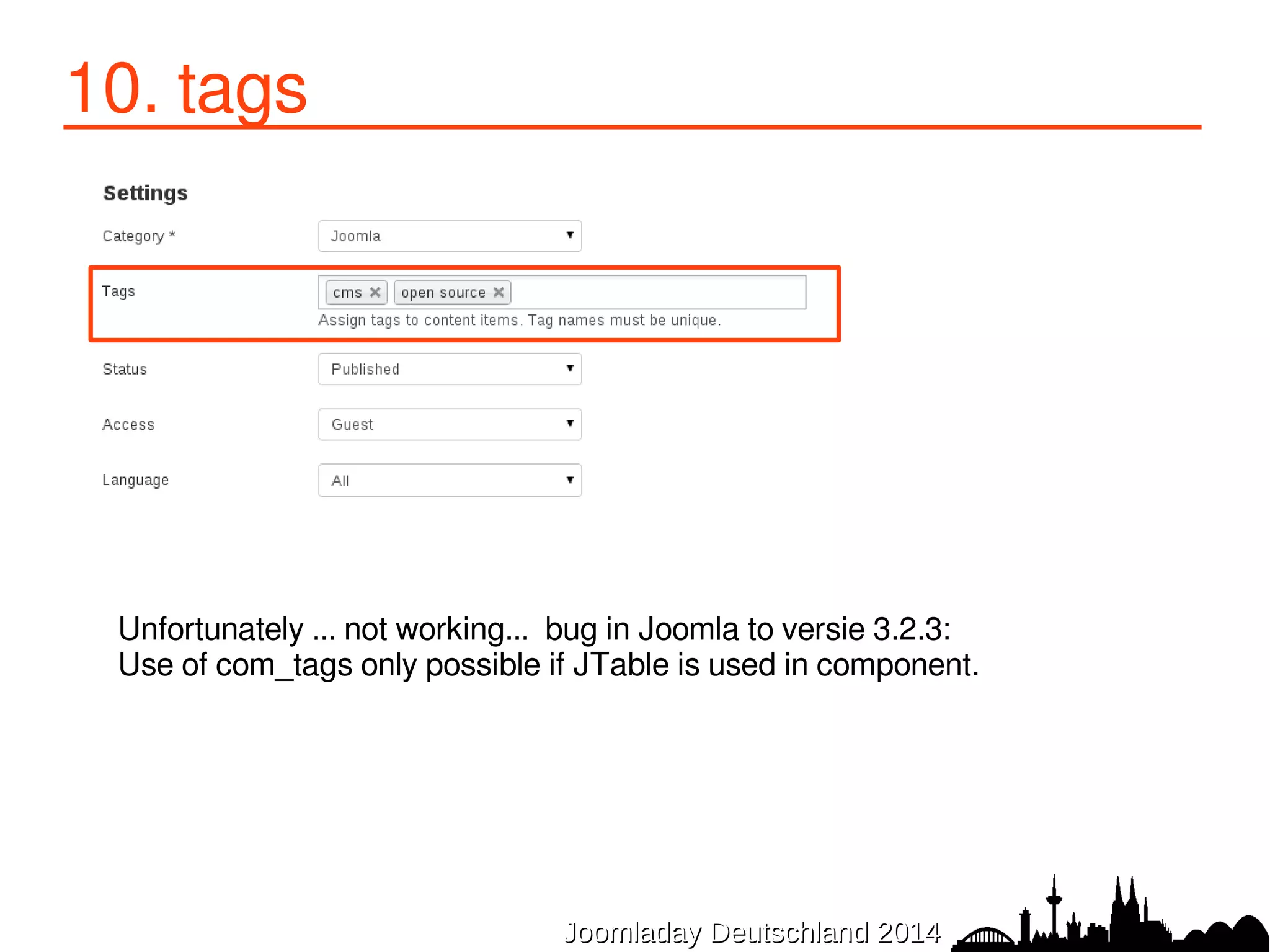Click the 'Use of com_tags only possible' line

(x=549, y=665)
